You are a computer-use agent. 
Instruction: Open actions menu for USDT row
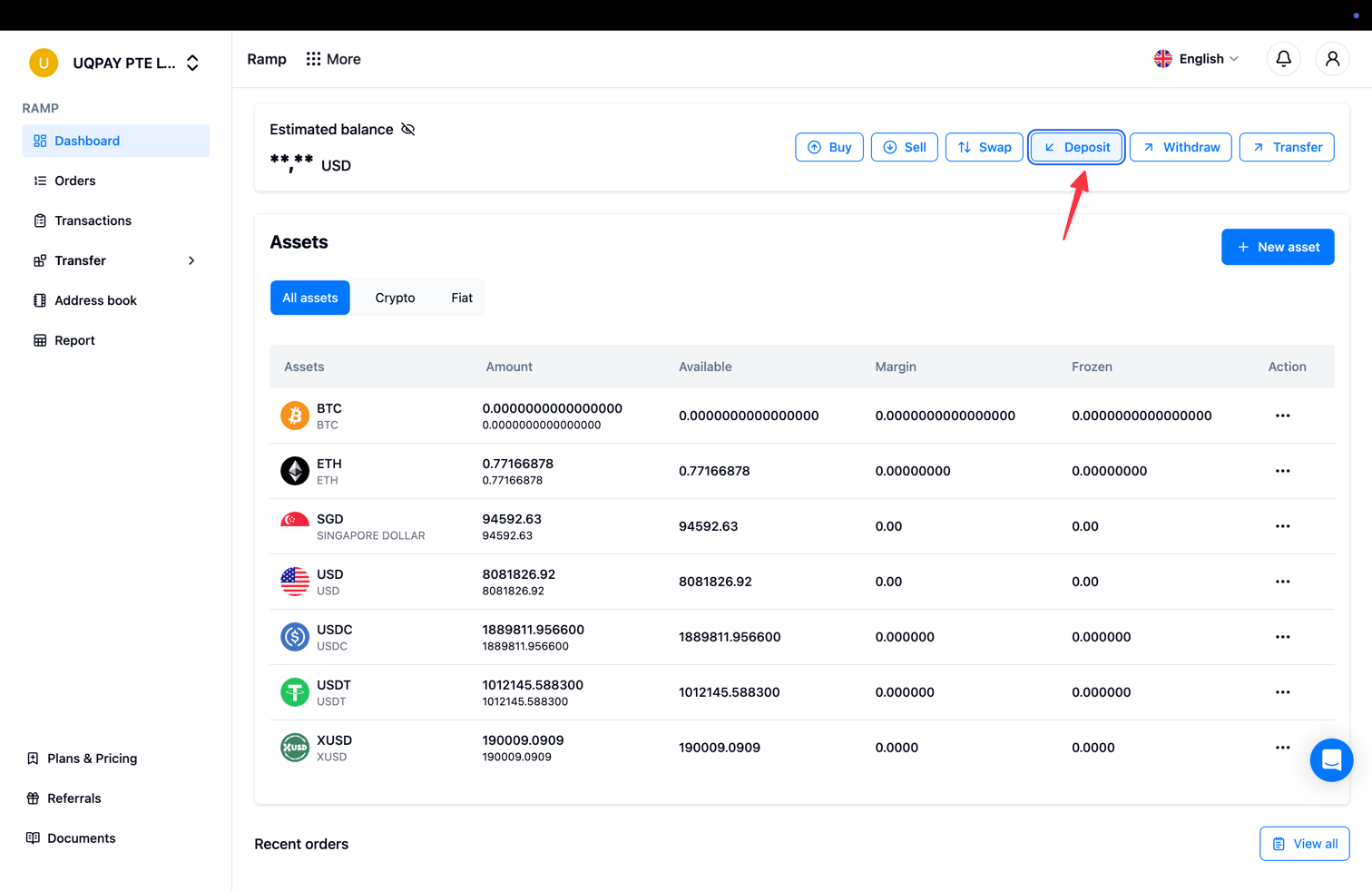tap(1282, 692)
